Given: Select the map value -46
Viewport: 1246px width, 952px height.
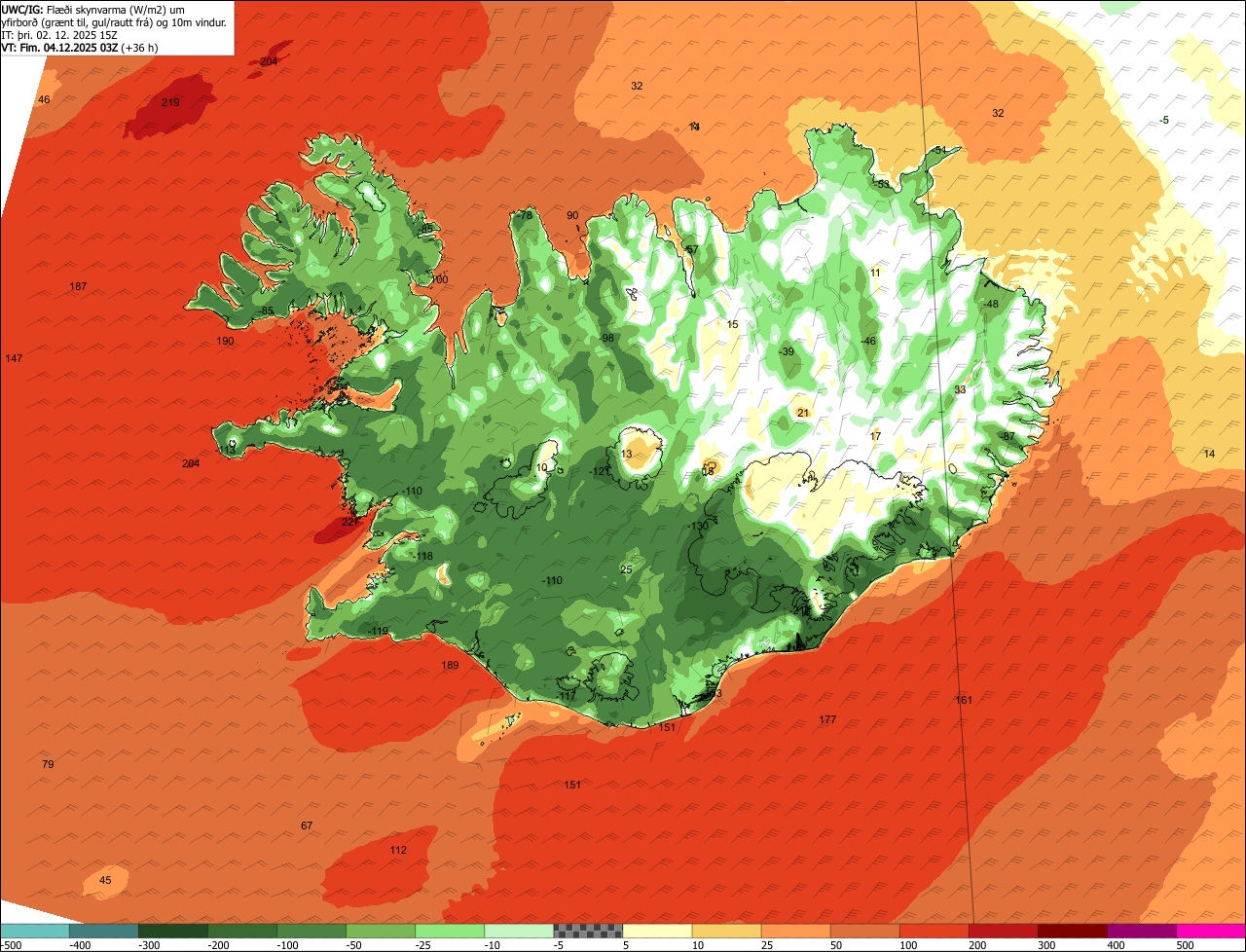Looking at the screenshot, I should pos(868,342).
